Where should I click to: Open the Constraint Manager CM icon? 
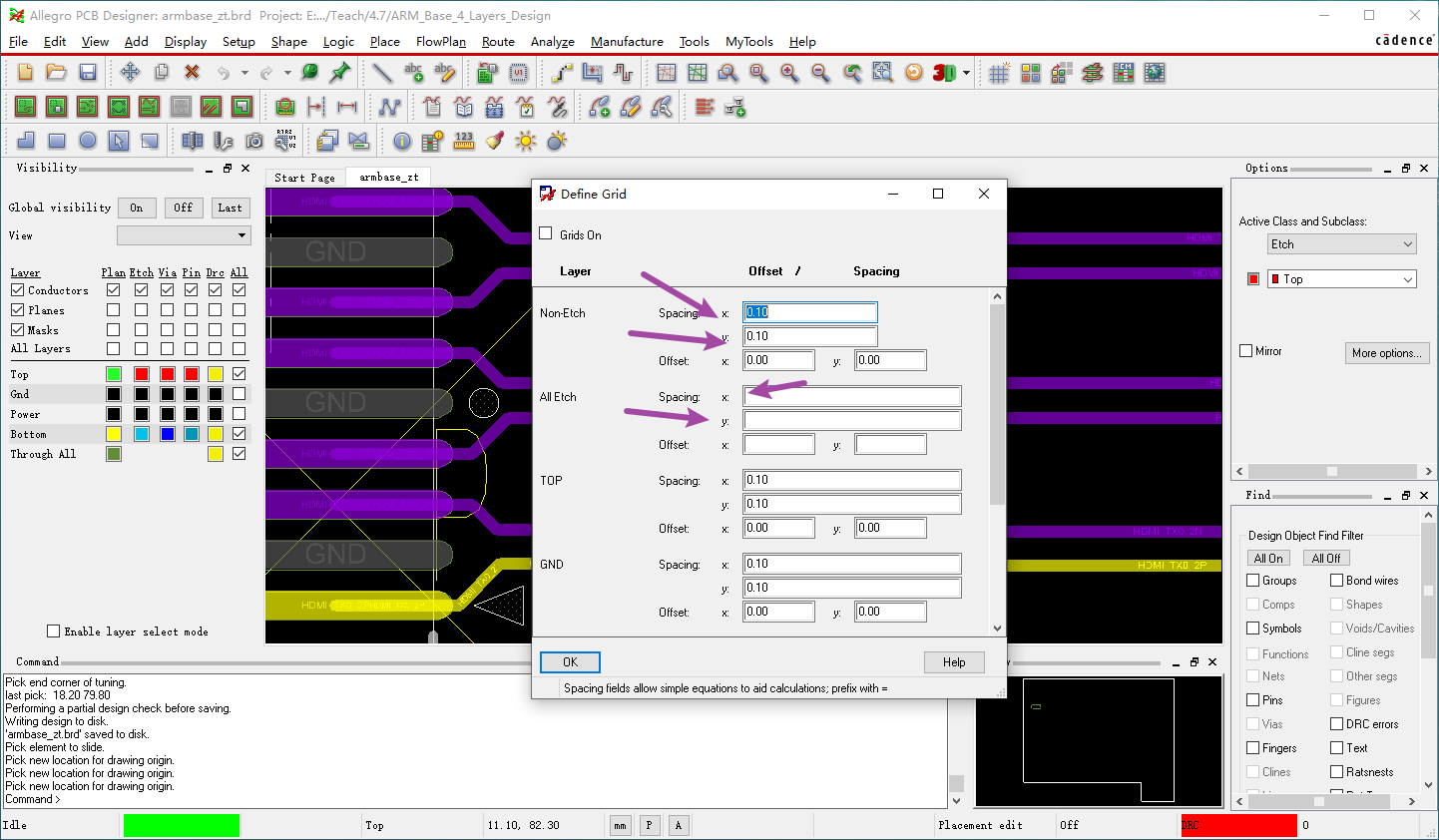click(1124, 73)
